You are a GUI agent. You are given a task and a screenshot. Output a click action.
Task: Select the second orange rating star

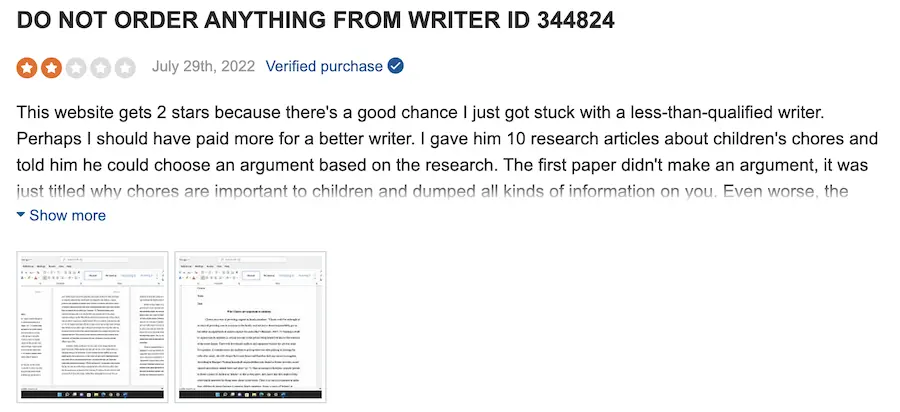click(x=51, y=67)
